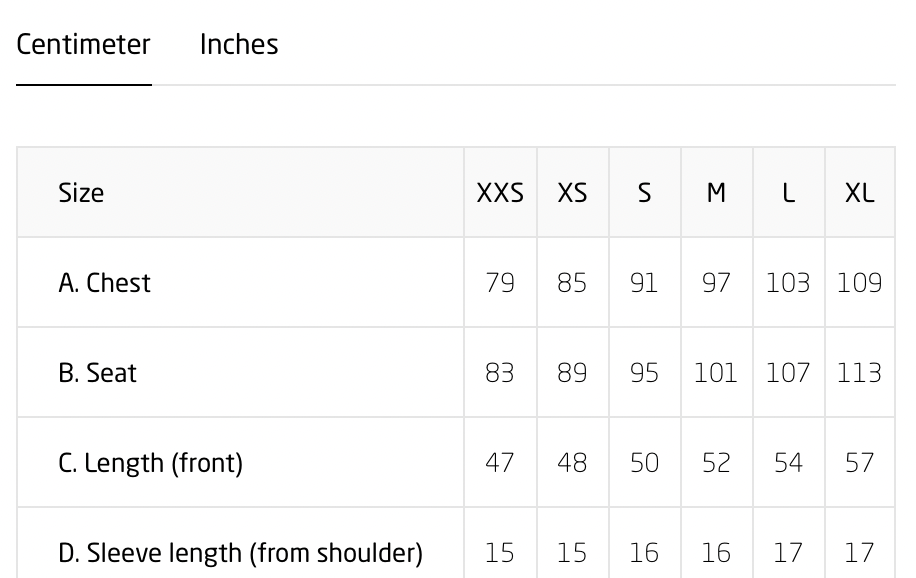Select the 'C. Length (front)' row label
916x578 pixels.
pyautogui.click(x=150, y=463)
